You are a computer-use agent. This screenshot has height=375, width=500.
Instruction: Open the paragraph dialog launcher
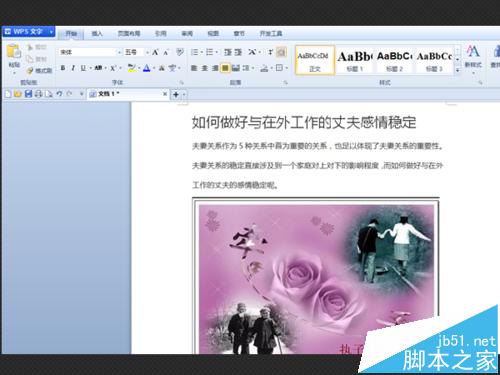coord(286,82)
